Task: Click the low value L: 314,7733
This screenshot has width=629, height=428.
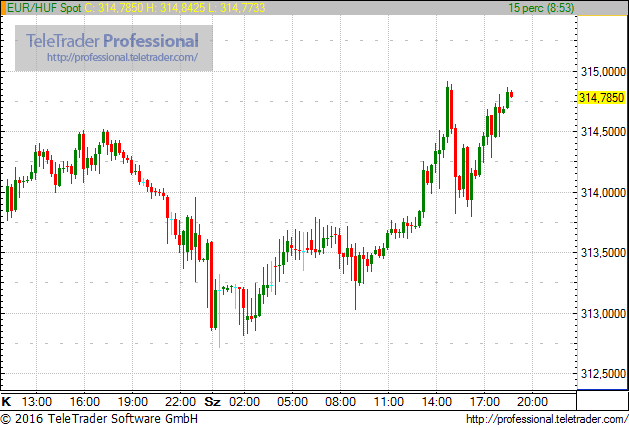Action: click(236, 8)
